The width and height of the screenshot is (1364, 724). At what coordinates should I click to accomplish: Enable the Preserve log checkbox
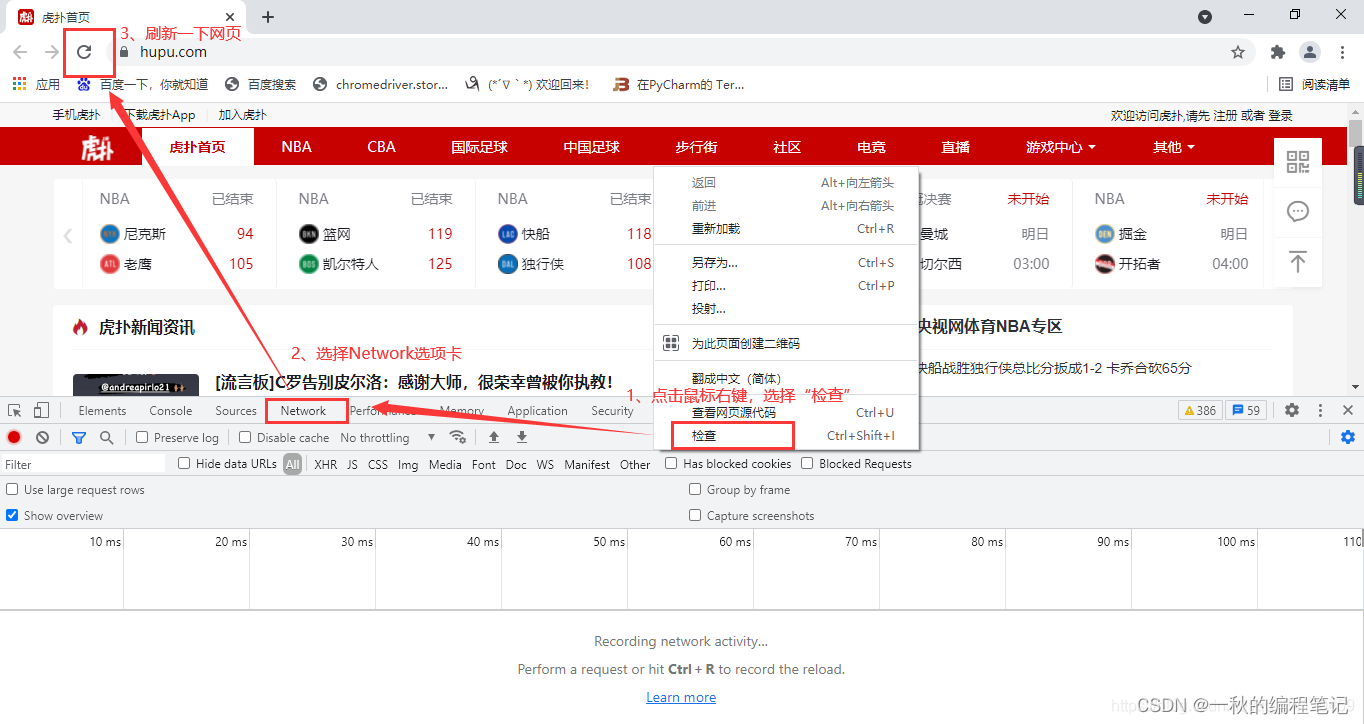tap(142, 437)
